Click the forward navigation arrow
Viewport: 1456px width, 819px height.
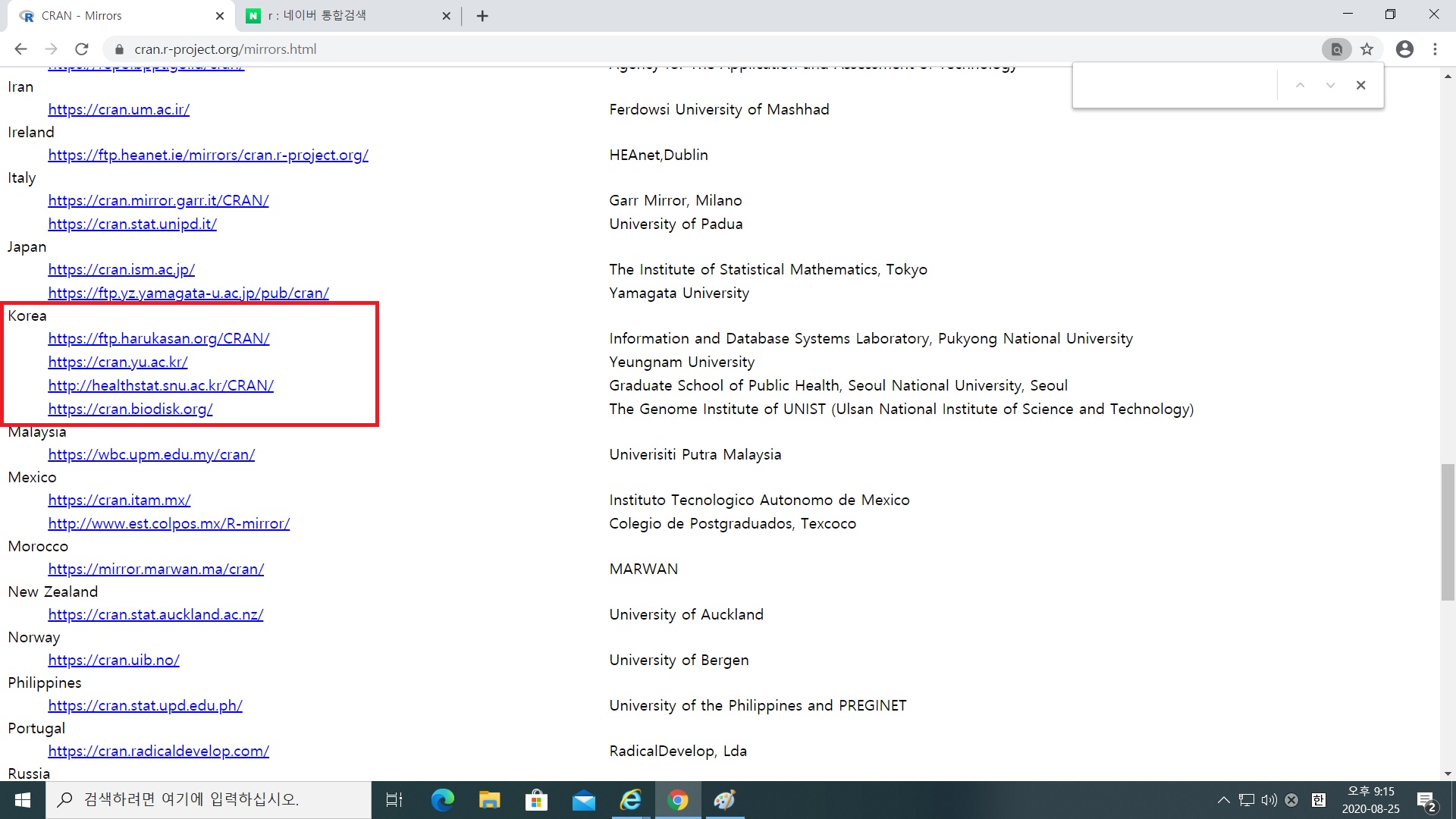click(51, 49)
